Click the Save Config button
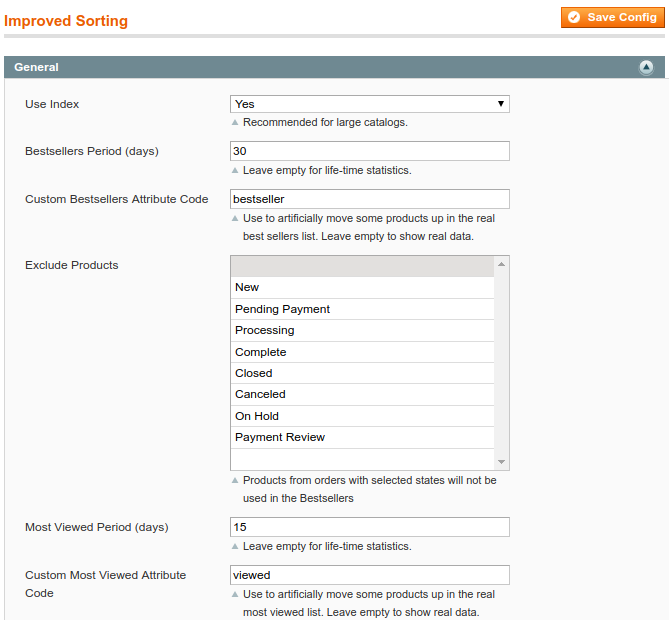 point(612,17)
